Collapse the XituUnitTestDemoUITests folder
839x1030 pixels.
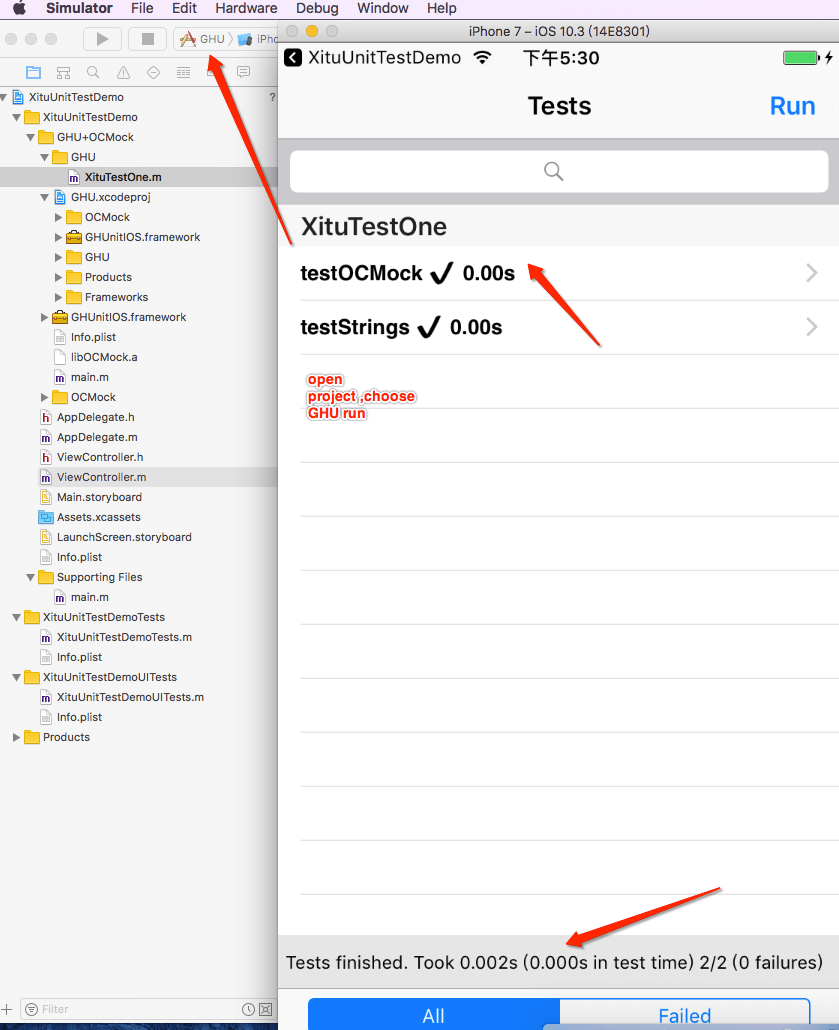[17, 677]
